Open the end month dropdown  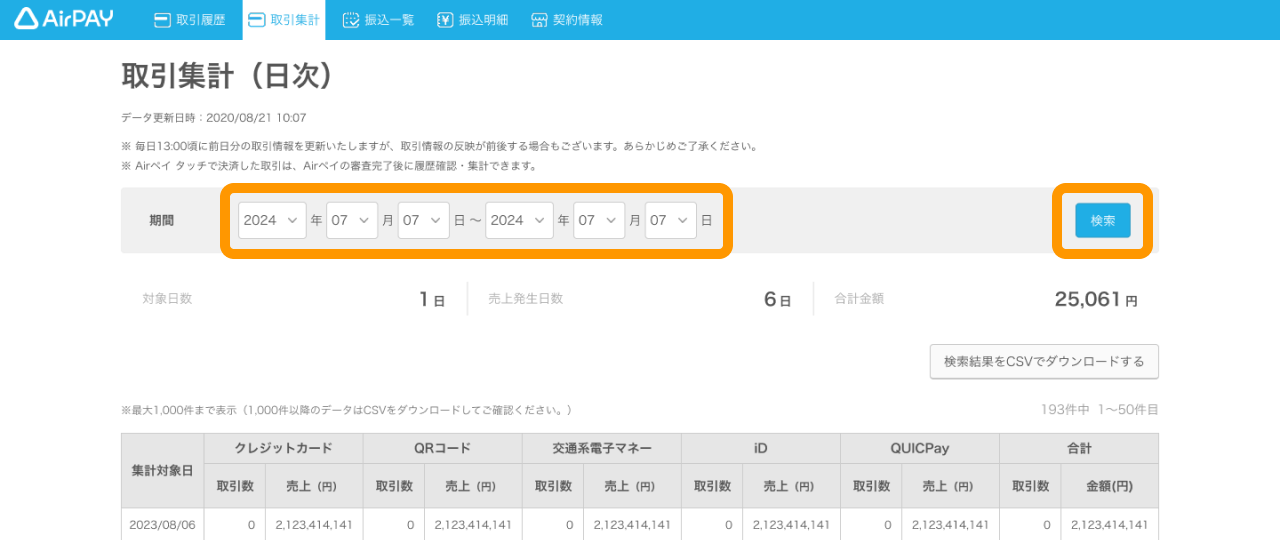(599, 220)
